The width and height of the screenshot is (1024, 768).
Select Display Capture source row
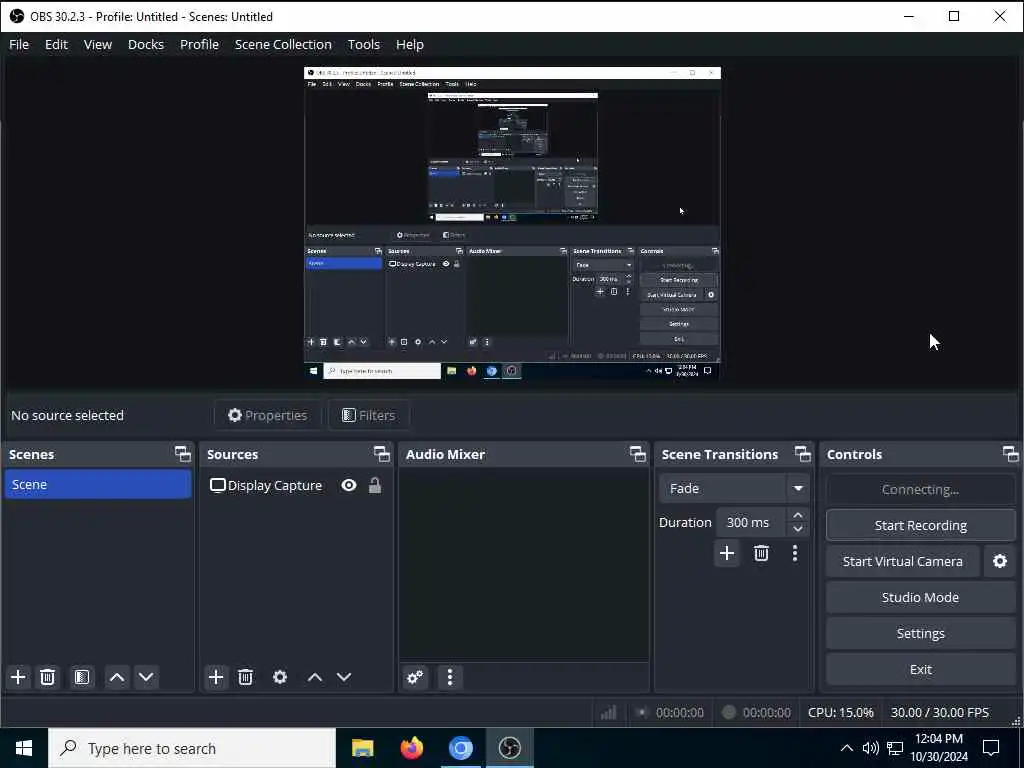296,485
